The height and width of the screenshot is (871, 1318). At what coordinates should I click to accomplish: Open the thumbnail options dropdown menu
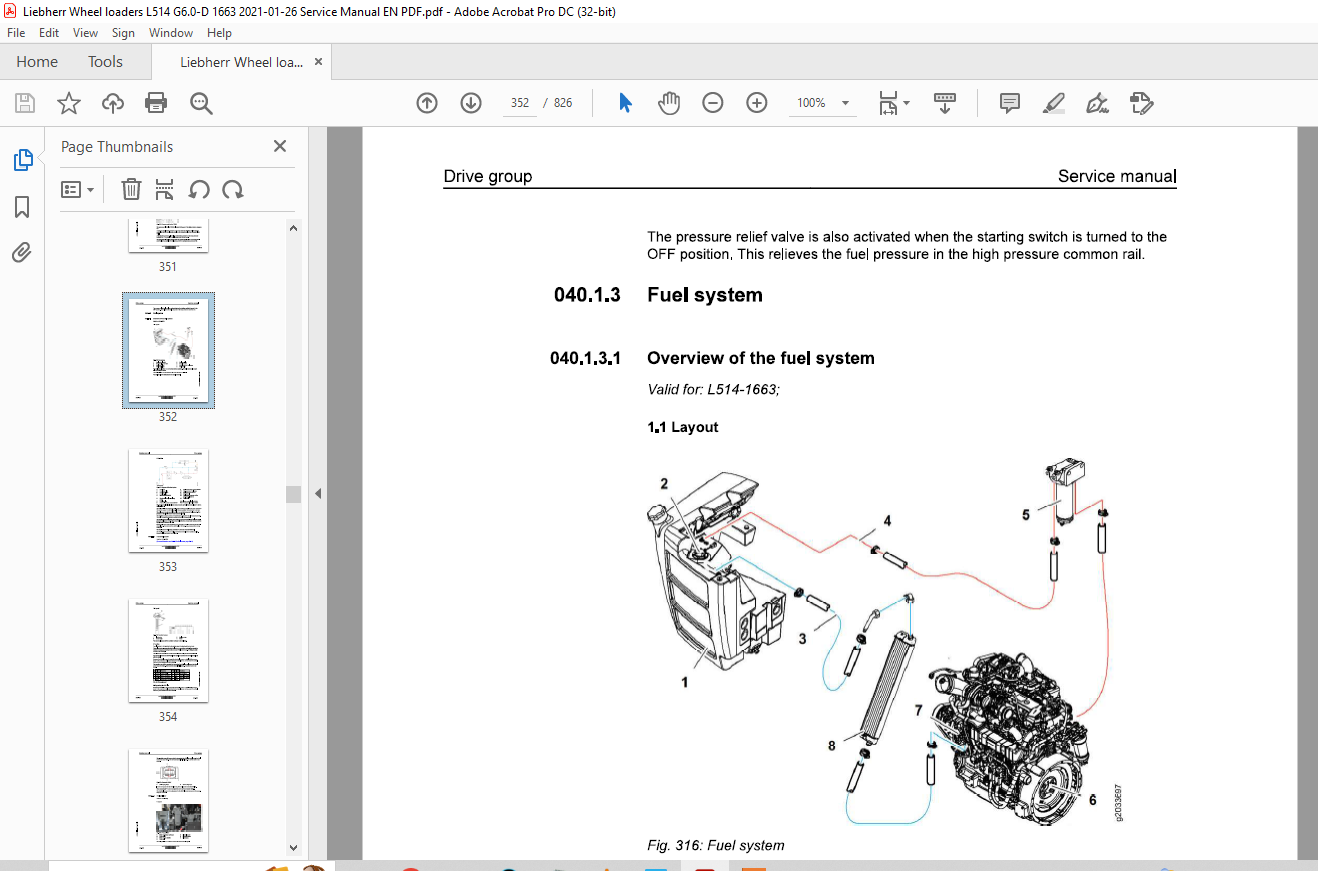click(77, 189)
